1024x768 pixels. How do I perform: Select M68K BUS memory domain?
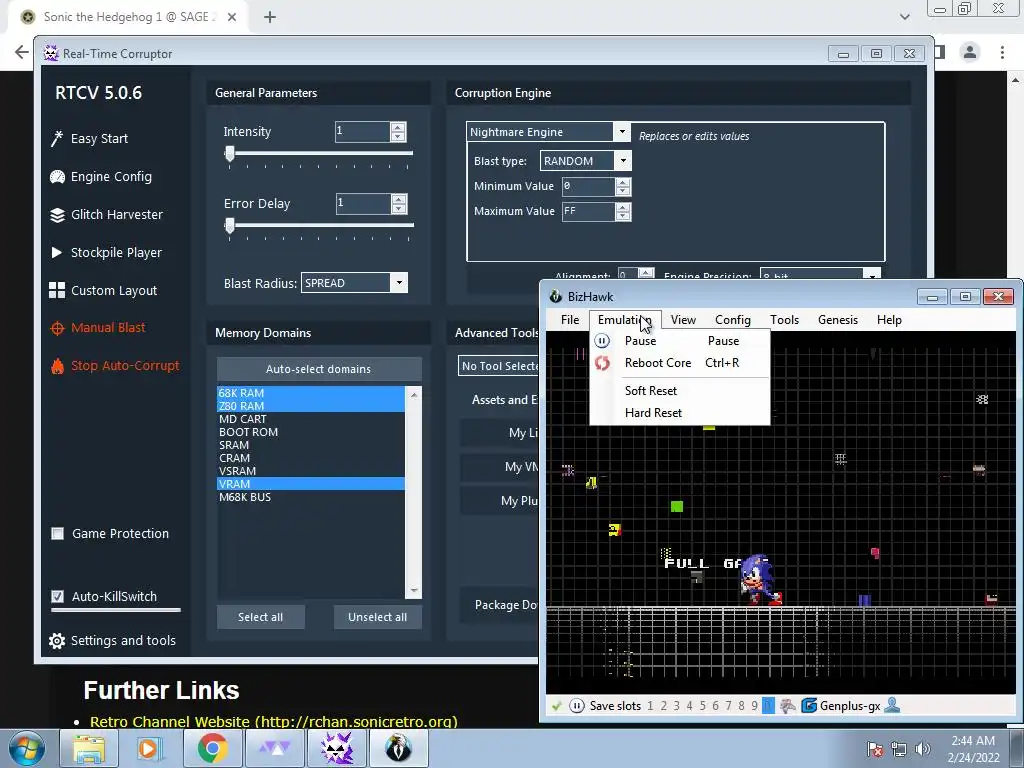(x=311, y=497)
